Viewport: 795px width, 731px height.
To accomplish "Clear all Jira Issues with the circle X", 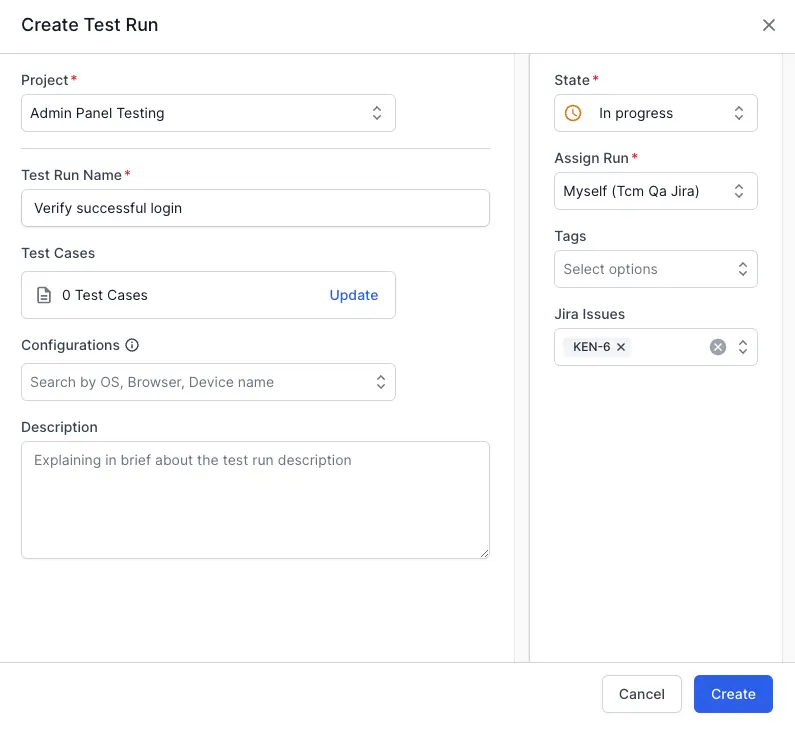I will [x=717, y=347].
